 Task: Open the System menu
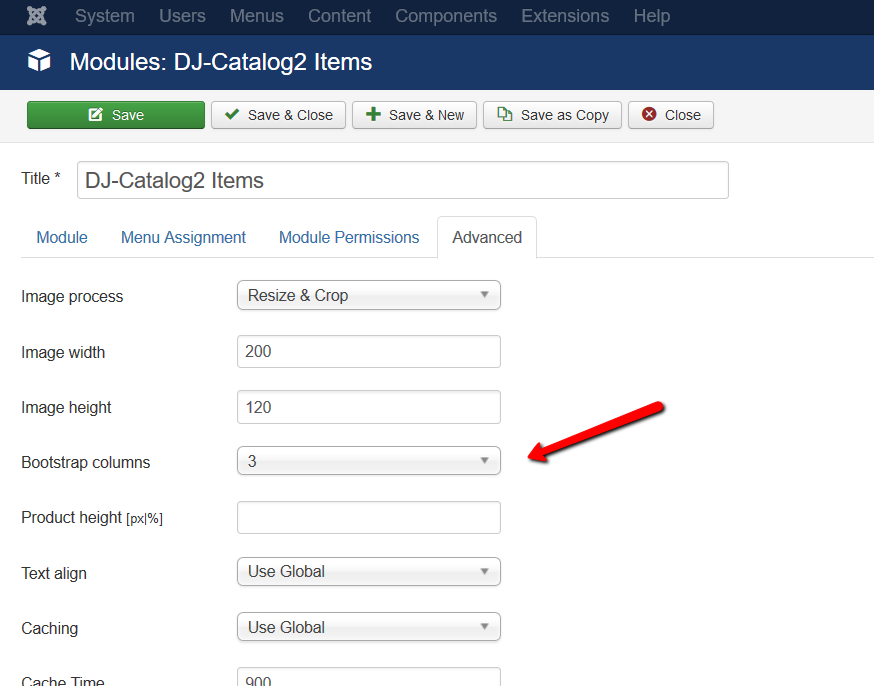[105, 16]
